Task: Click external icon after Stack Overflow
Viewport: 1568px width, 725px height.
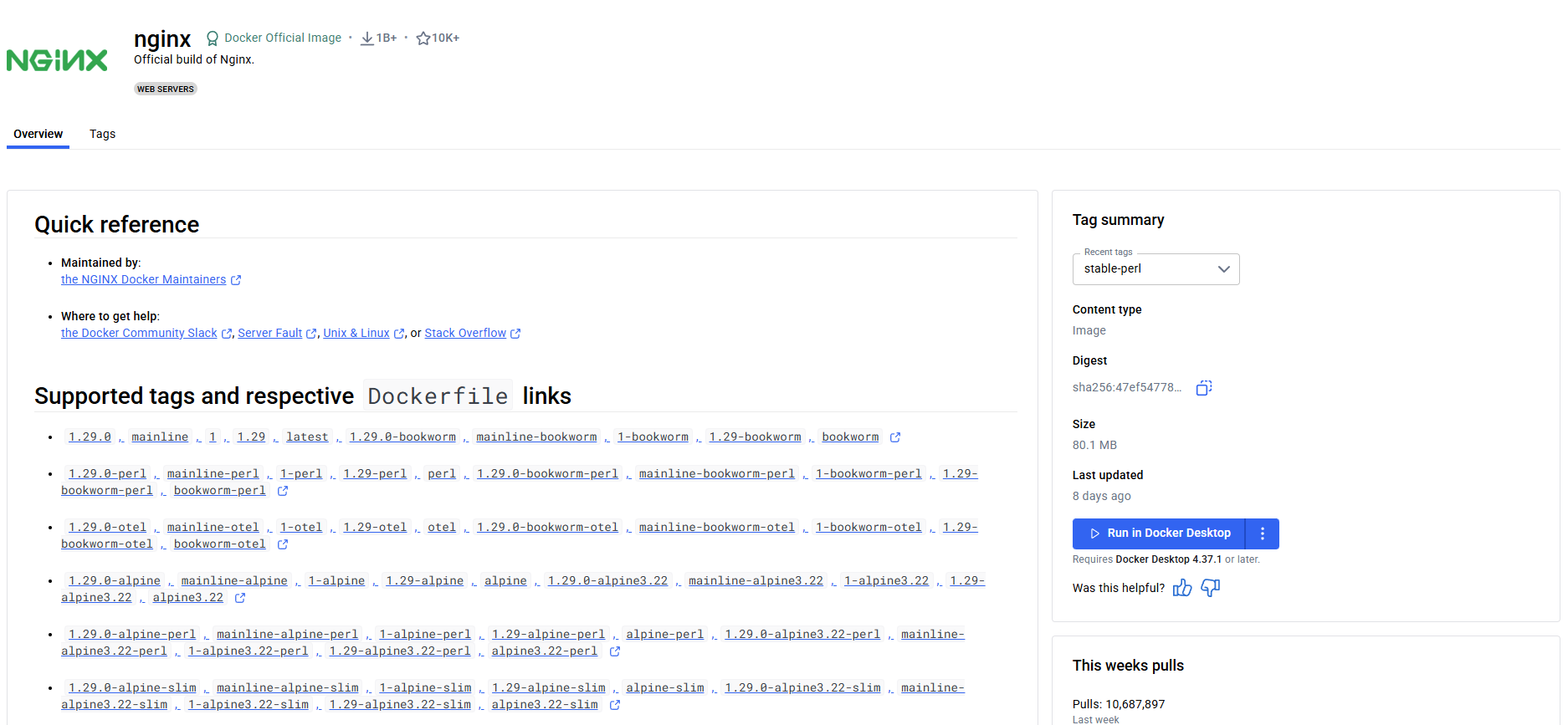Action: tap(515, 334)
